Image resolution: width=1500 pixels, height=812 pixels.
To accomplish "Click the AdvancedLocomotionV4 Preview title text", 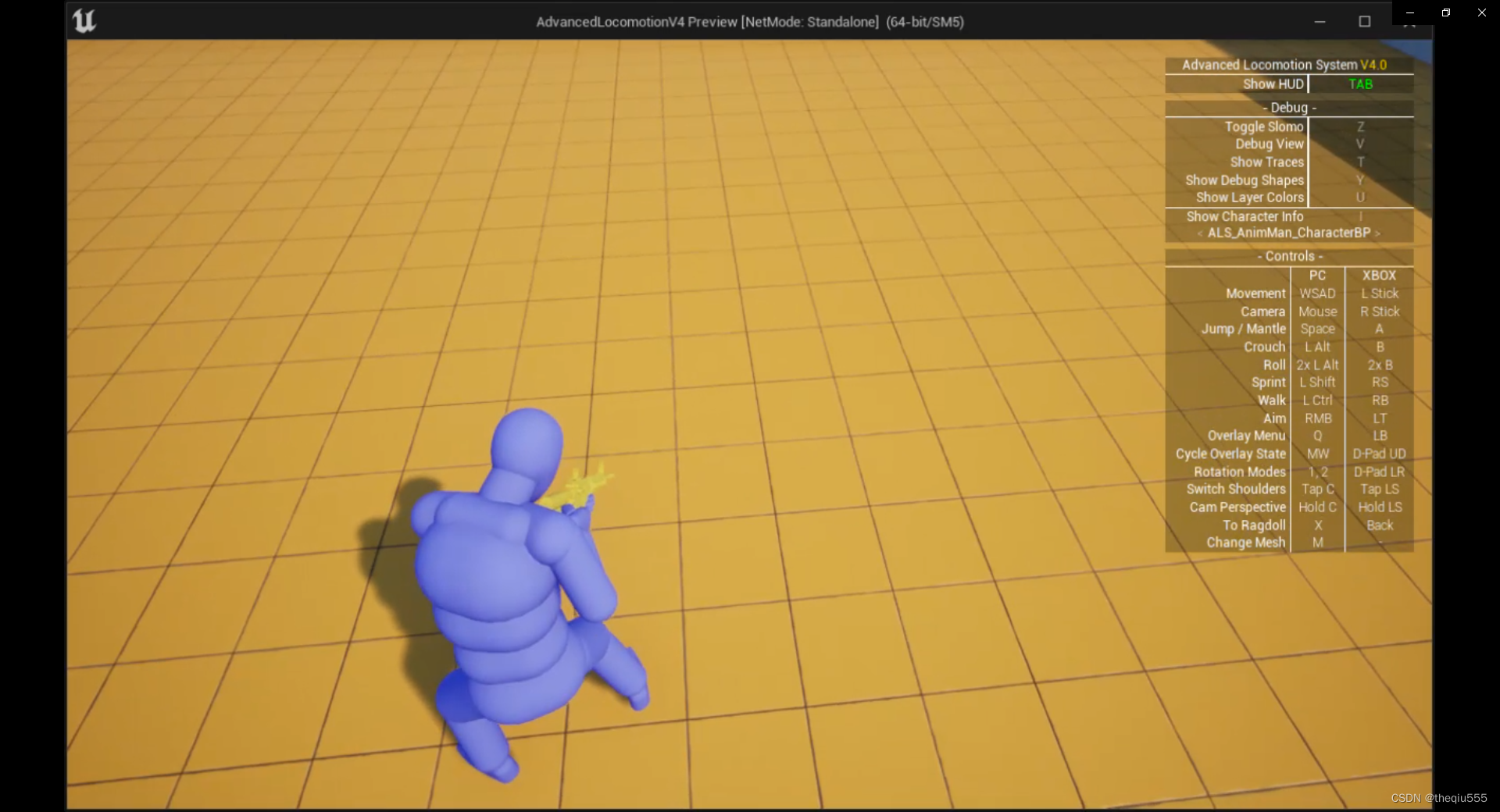I will 749,22.
